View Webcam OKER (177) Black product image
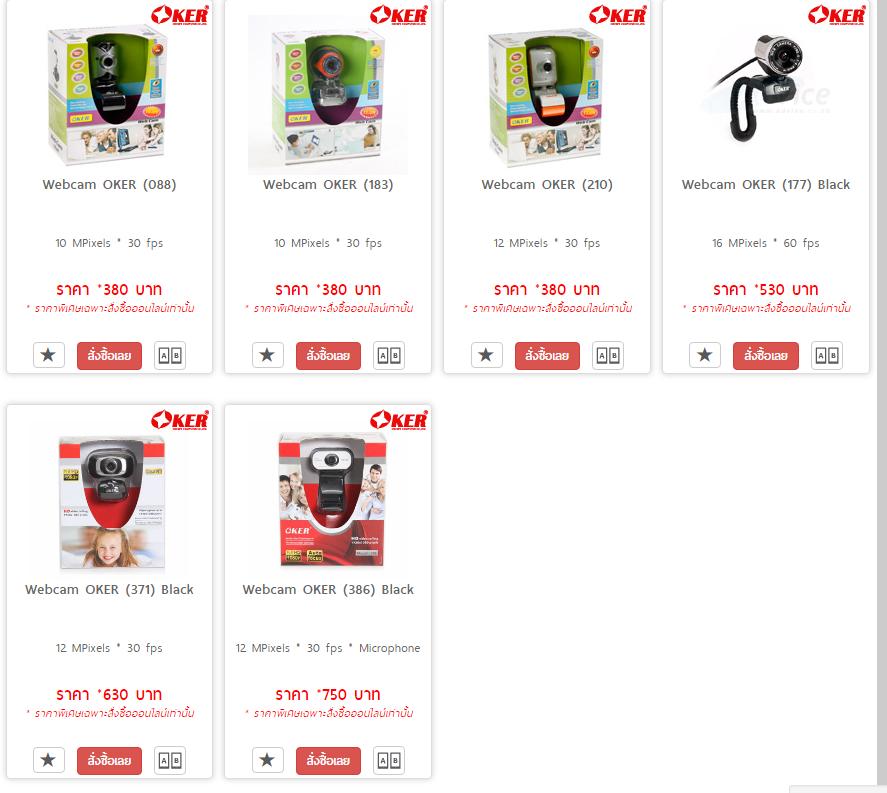Screen dimensions: 887x793 765,88
